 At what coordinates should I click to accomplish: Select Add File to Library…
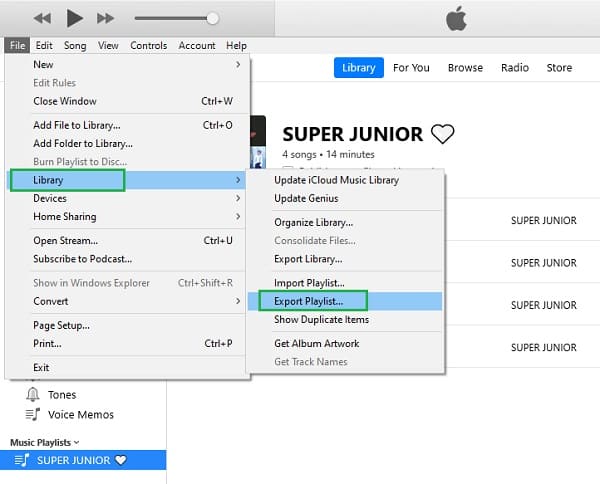[x=128, y=125]
